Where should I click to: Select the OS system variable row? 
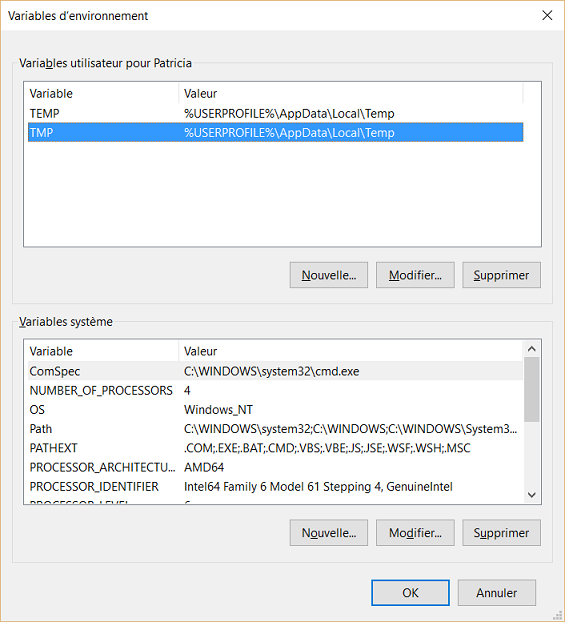coord(275,409)
